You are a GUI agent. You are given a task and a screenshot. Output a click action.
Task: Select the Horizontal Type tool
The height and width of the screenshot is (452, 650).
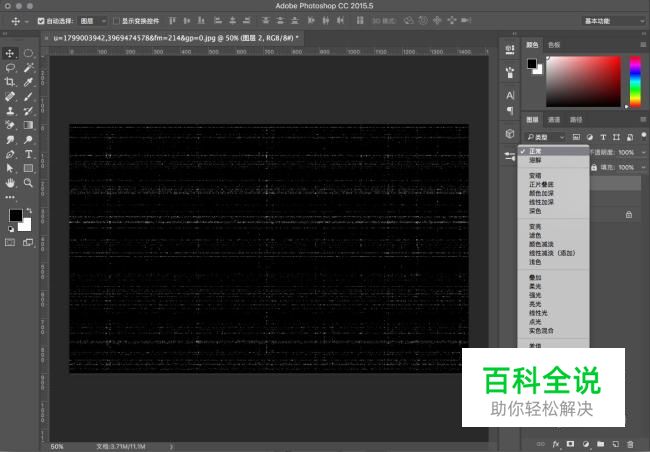click(28, 154)
